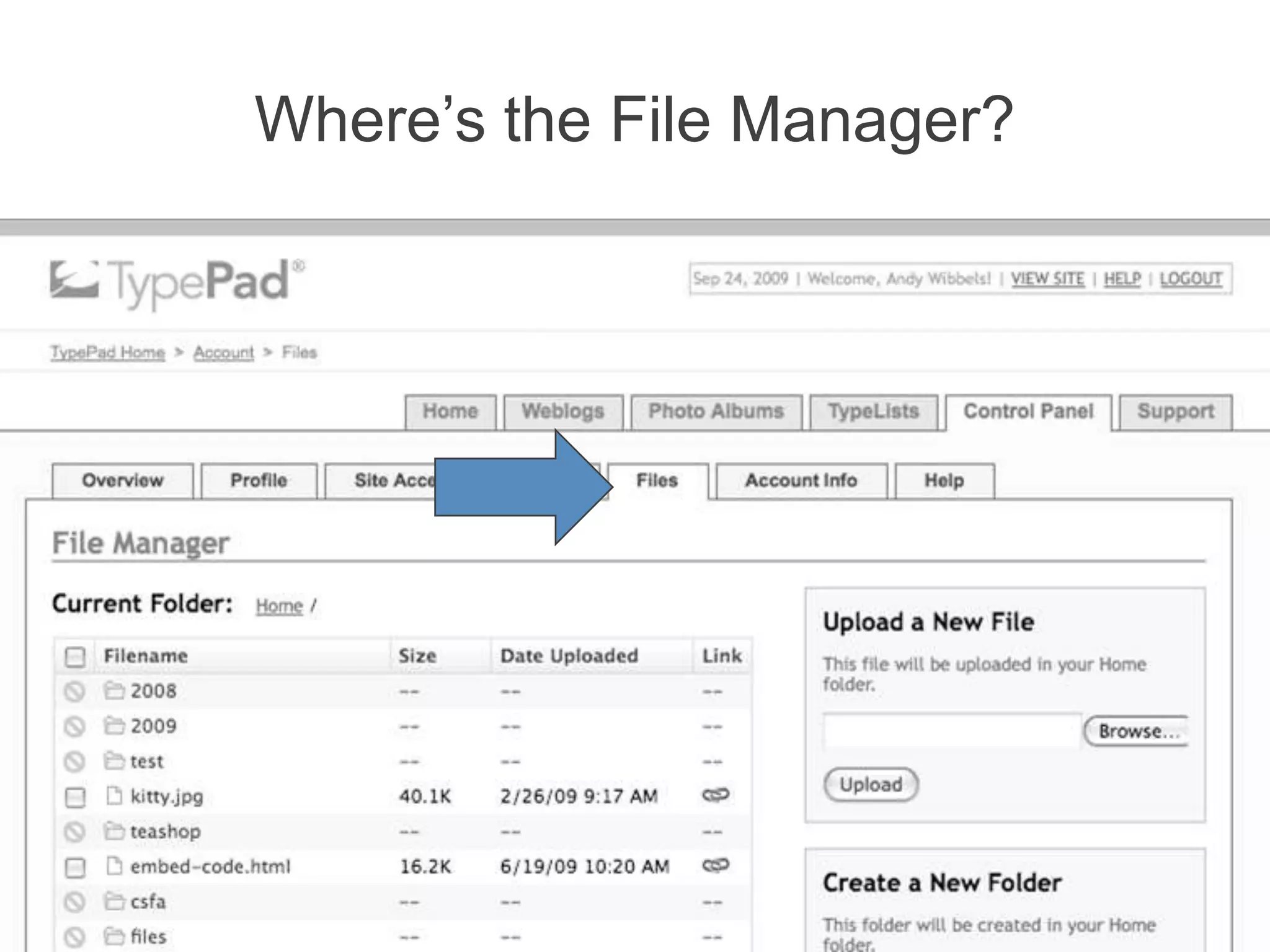The image size is (1270, 952).
Task: Click the Browse... button
Action: coord(1137,731)
